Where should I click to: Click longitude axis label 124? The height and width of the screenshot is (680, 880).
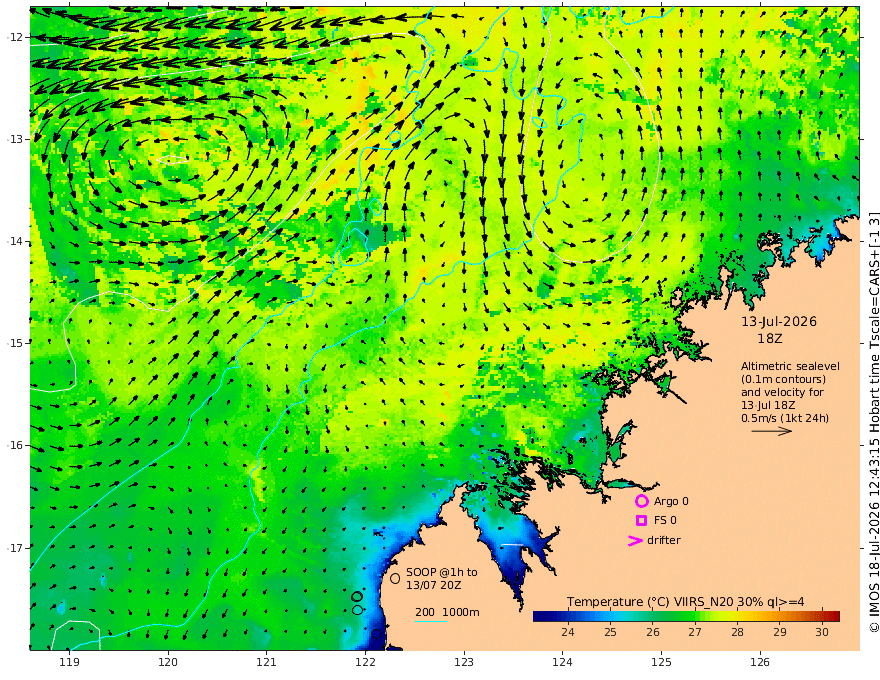pos(563,663)
